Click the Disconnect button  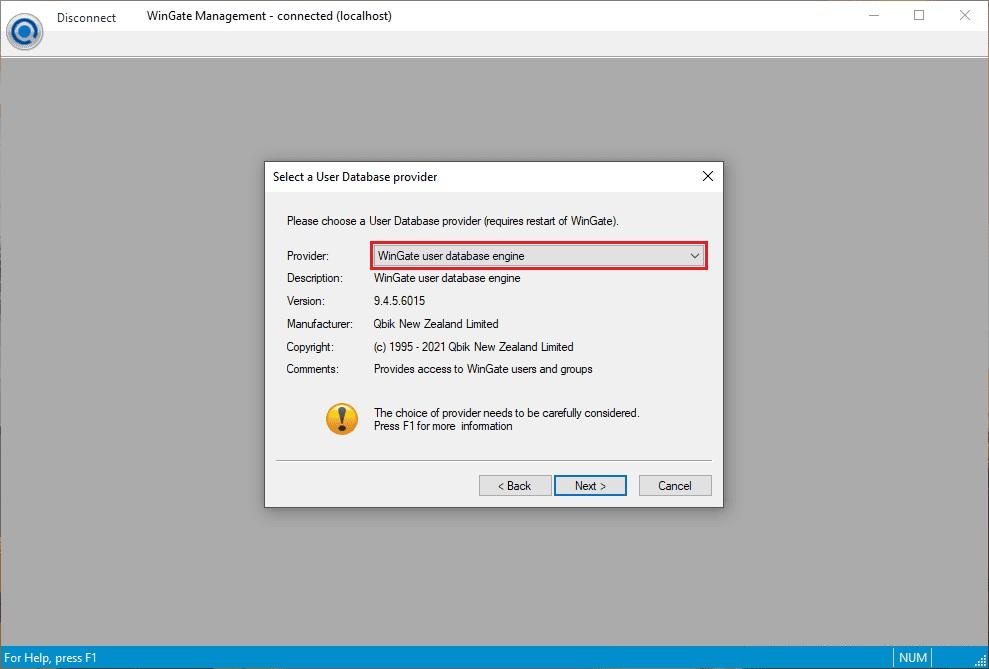86,18
